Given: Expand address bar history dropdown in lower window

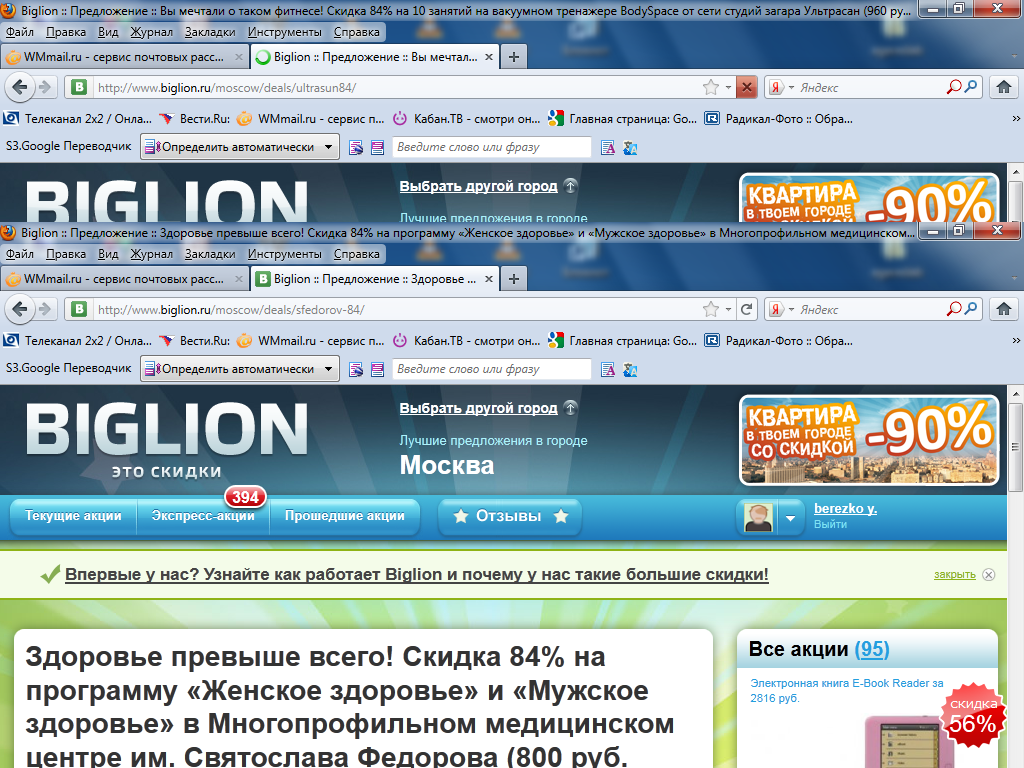Looking at the screenshot, I should click(x=728, y=310).
